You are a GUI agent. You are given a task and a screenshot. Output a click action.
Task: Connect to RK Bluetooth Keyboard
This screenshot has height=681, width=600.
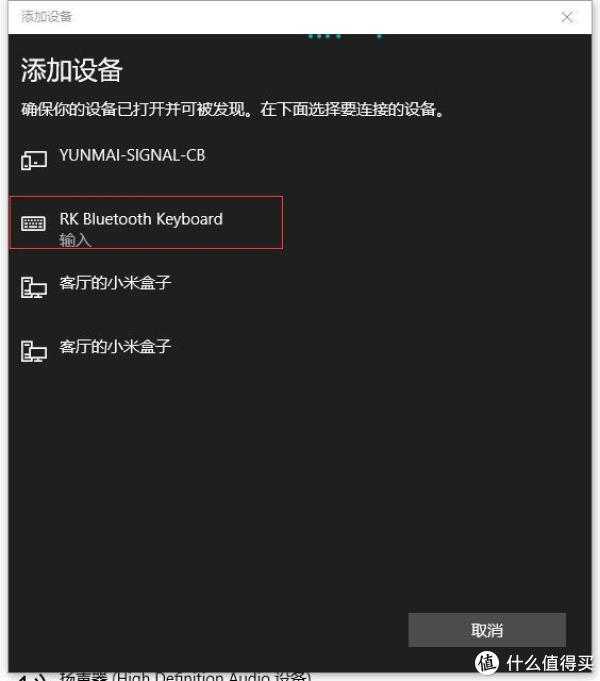pos(146,223)
